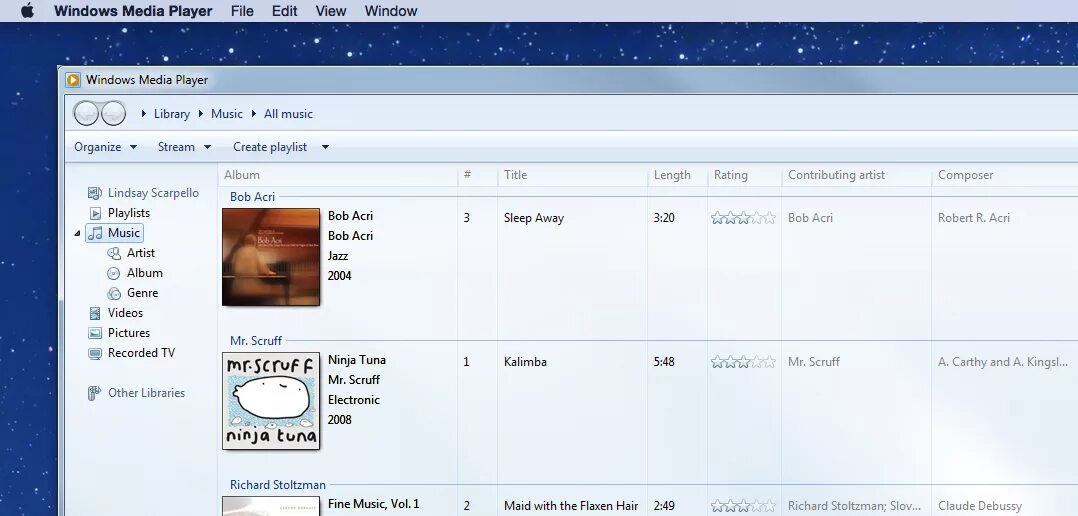Select the Sleep Away track title

(534, 218)
